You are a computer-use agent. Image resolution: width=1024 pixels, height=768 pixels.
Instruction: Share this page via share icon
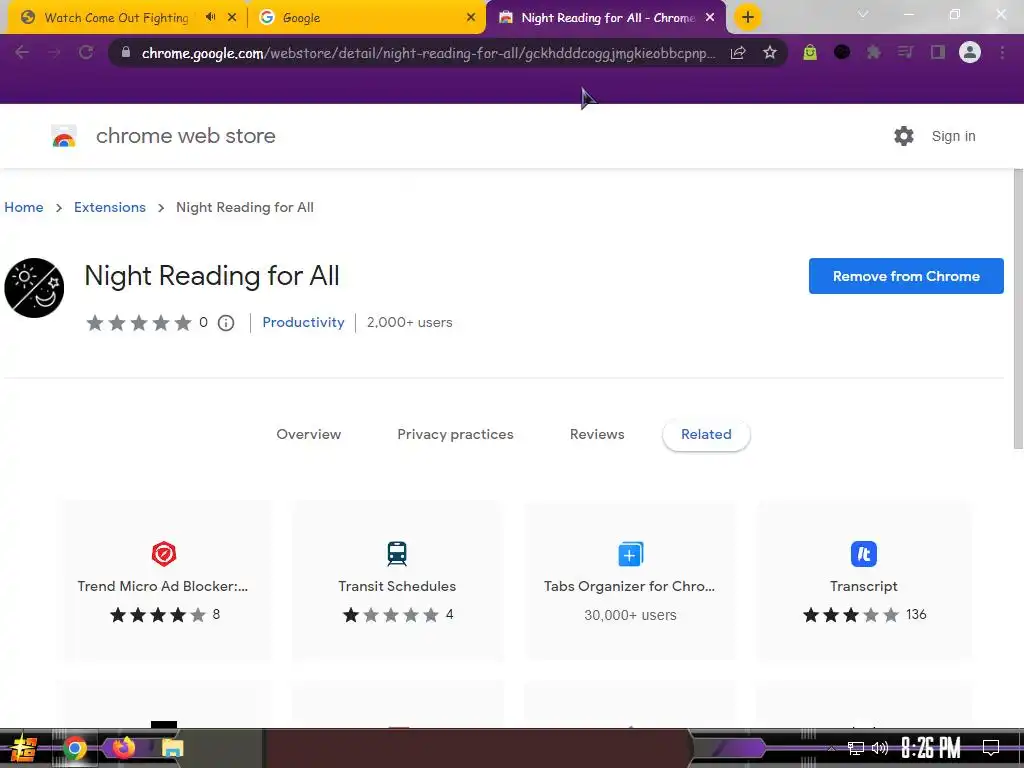click(x=738, y=52)
